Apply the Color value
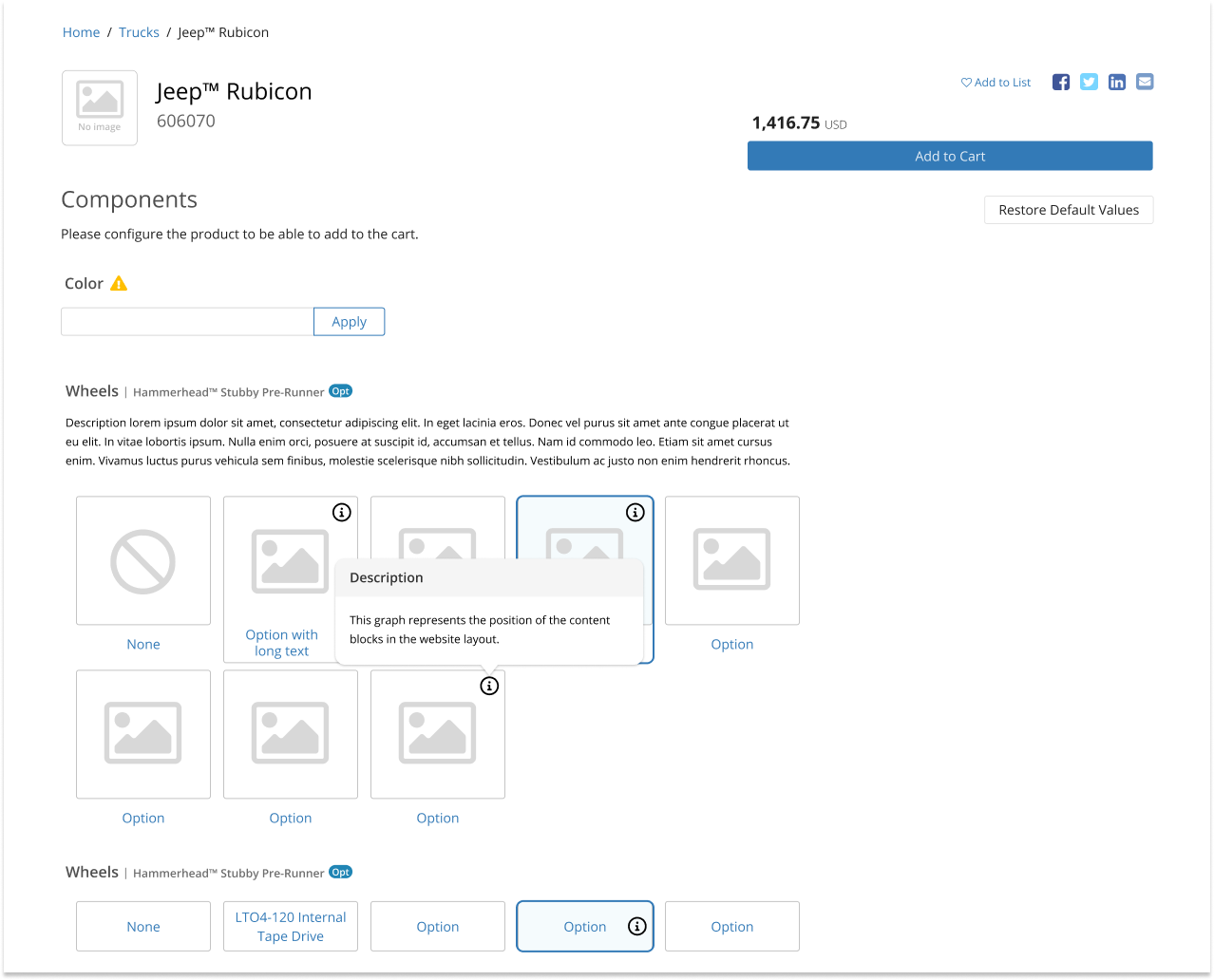This screenshot has width=1214, height=980. coord(349,322)
